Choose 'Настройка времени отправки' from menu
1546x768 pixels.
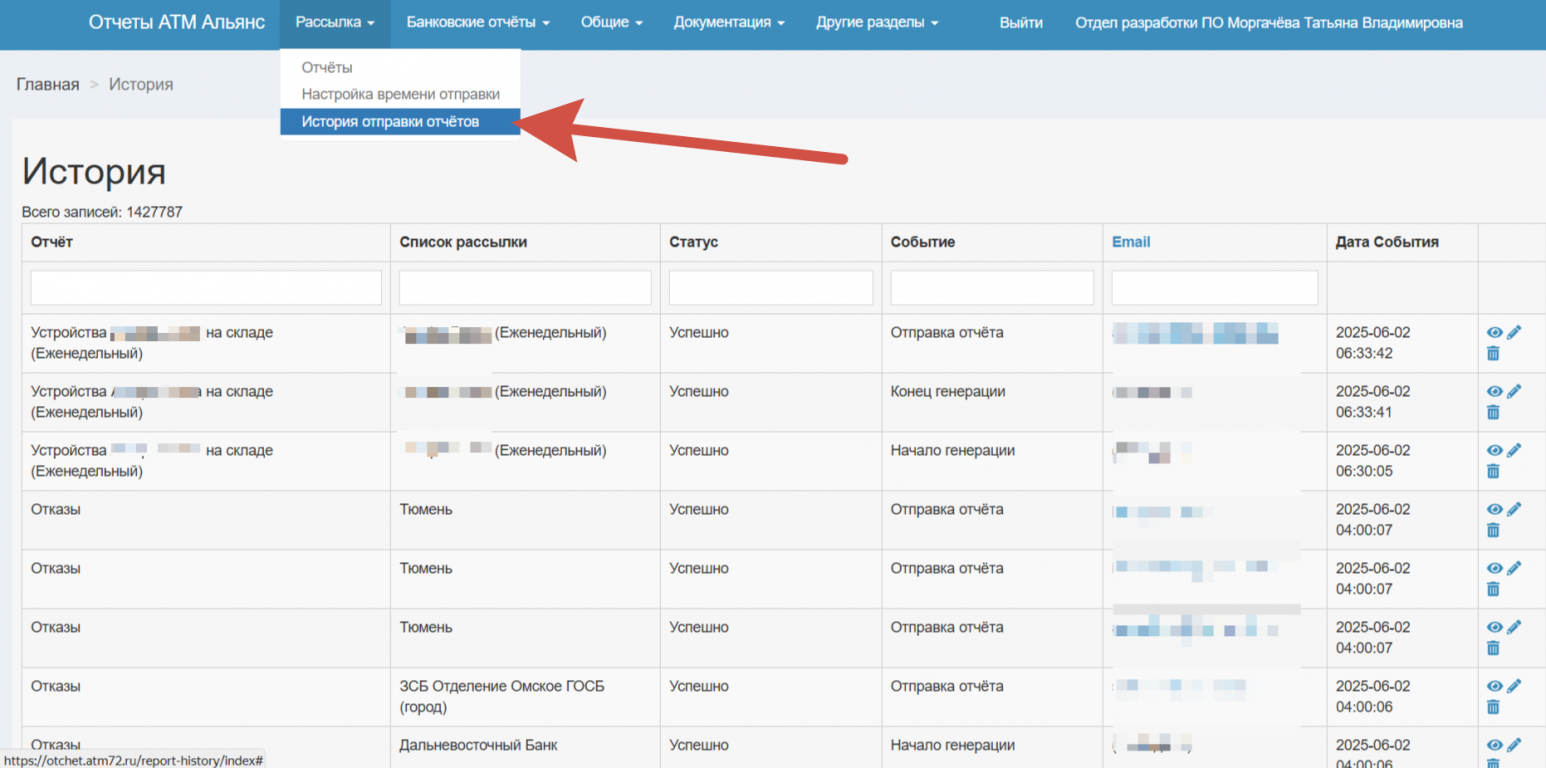point(400,94)
